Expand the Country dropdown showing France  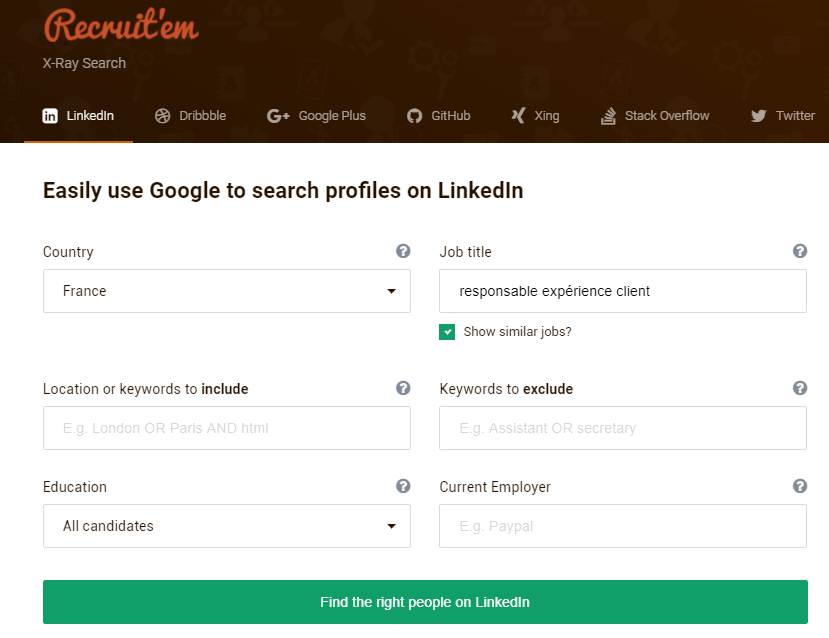(227, 291)
